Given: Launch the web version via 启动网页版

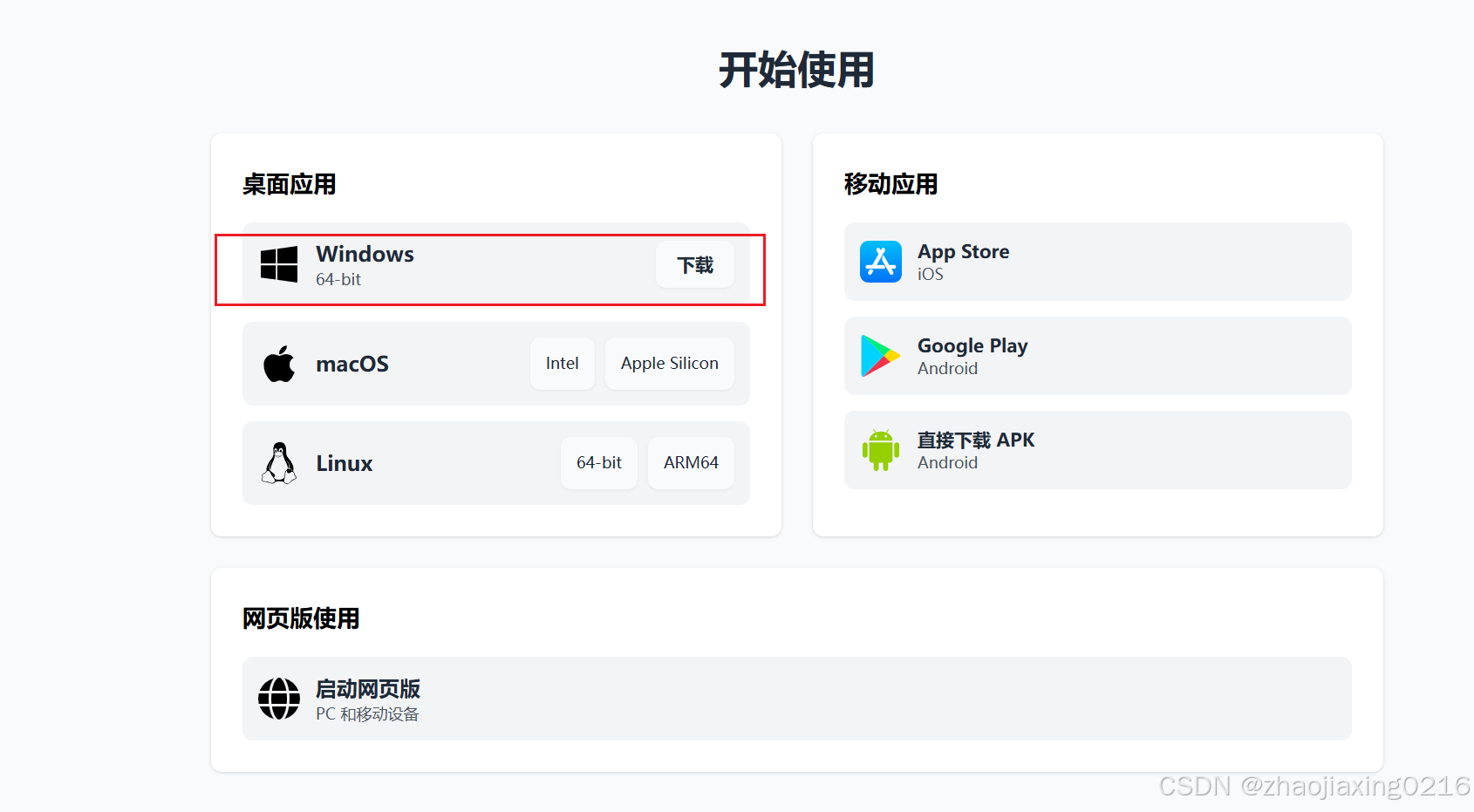Looking at the screenshot, I should click(x=797, y=699).
